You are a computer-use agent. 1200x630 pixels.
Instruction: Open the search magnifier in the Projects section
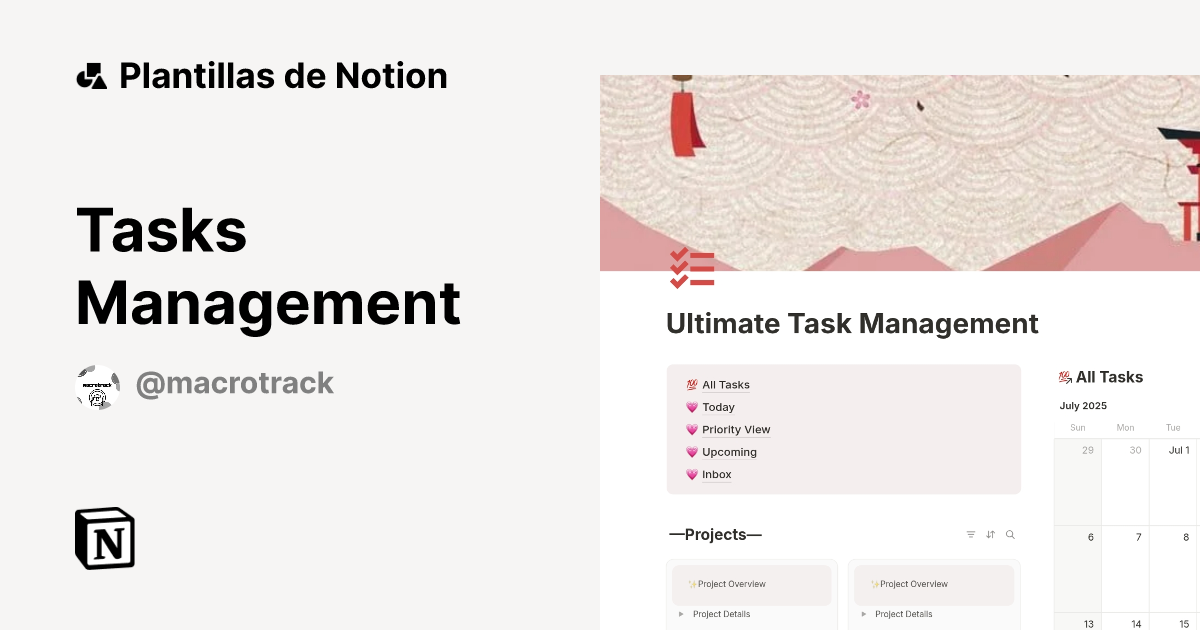point(1011,534)
